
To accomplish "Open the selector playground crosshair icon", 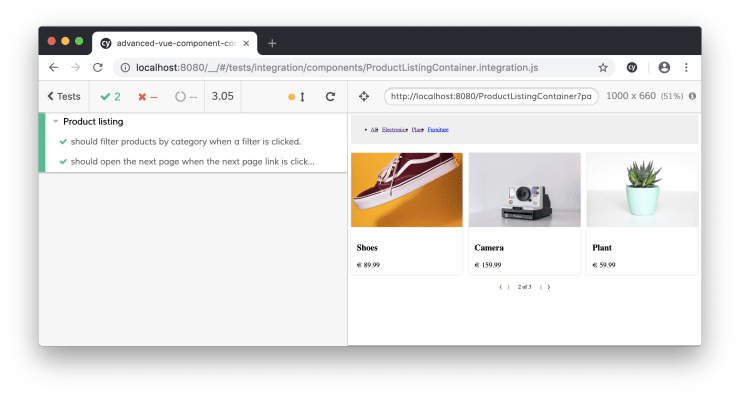I will tap(364, 96).
